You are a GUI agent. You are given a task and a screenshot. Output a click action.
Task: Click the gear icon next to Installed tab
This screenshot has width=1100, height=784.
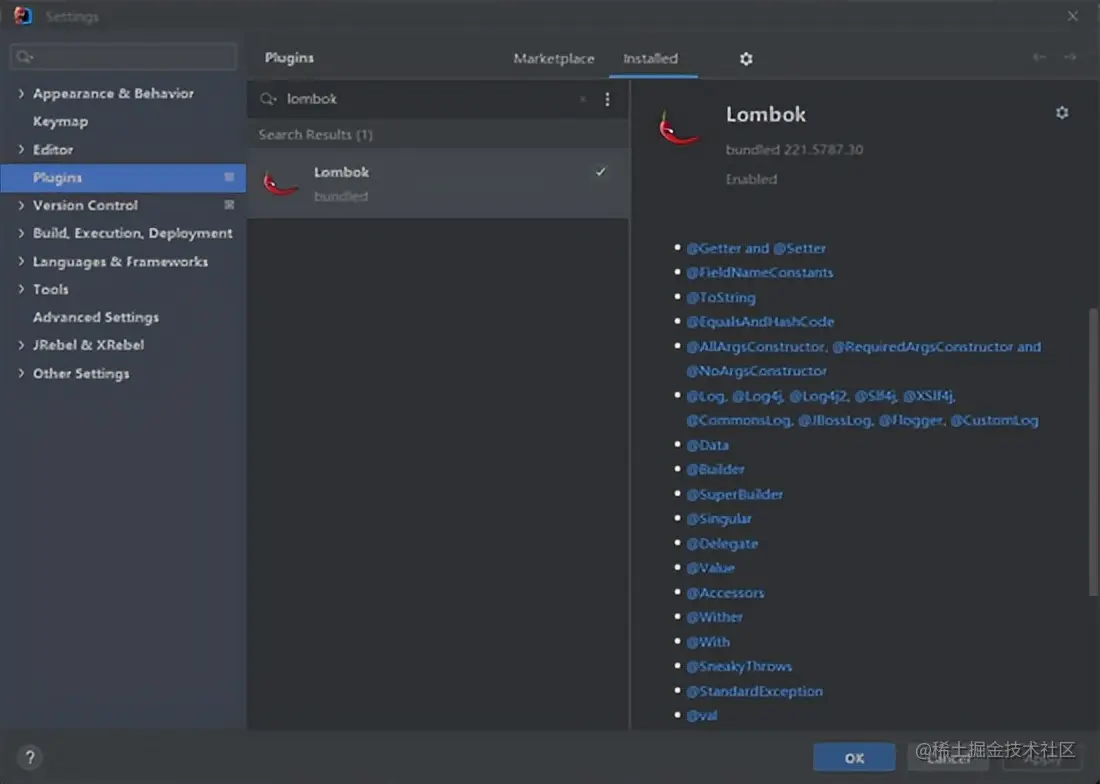[x=746, y=59]
